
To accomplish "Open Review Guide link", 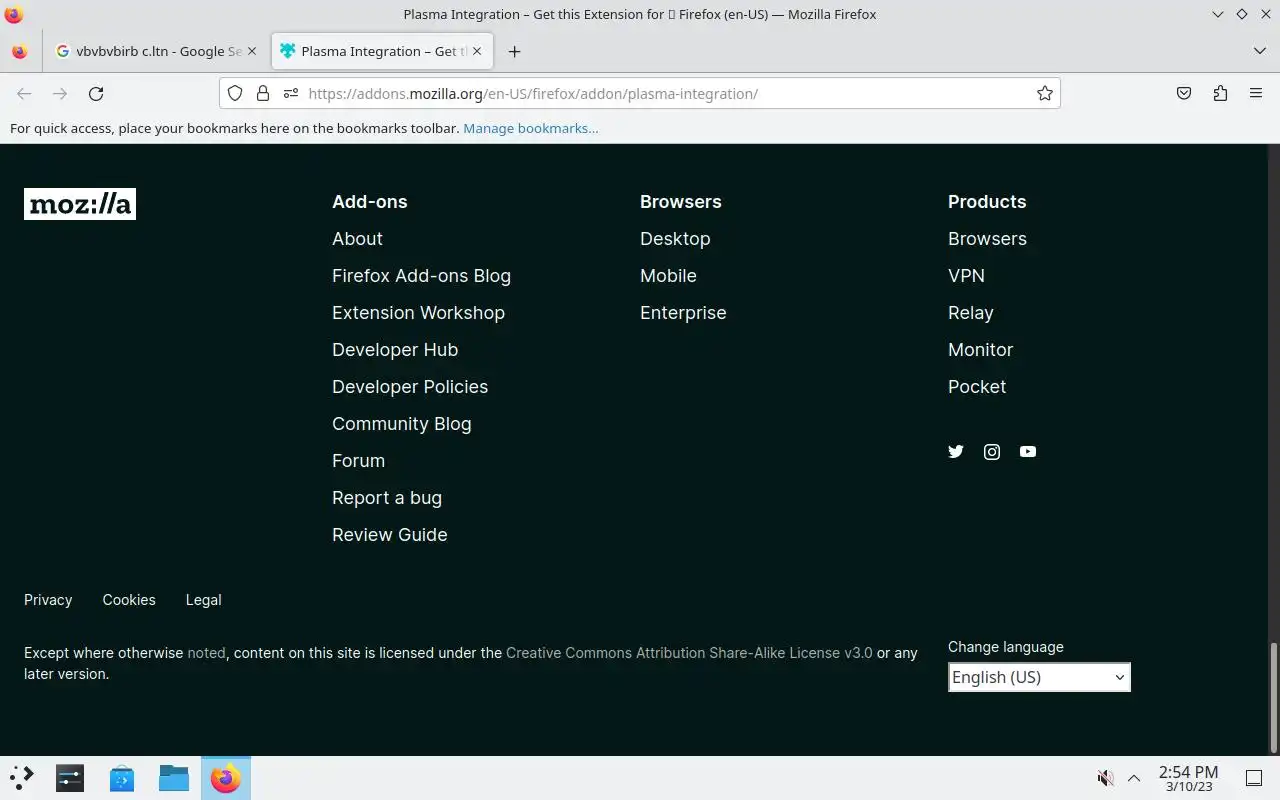I will [389, 535].
